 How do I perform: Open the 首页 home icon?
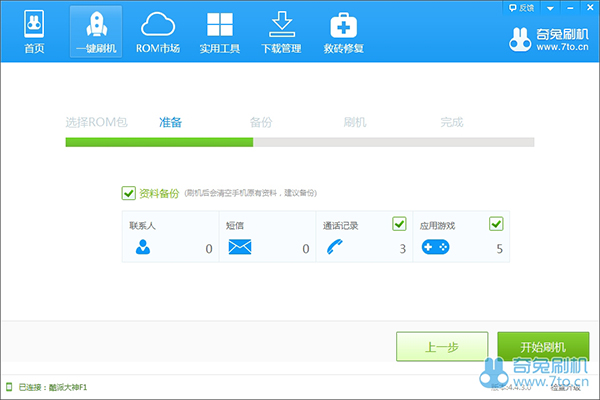click(x=34, y=24)
